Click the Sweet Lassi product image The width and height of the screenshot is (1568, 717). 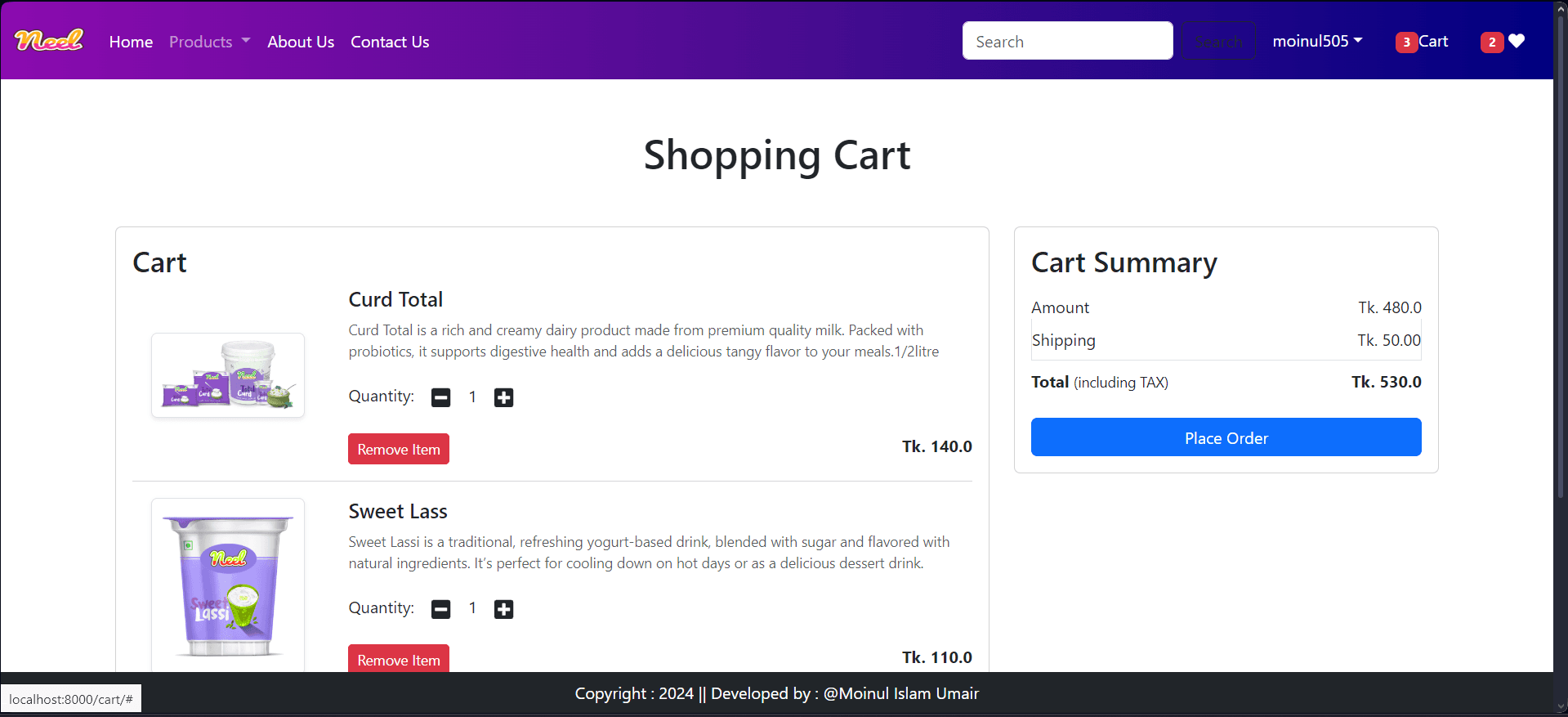click(228, 585)
